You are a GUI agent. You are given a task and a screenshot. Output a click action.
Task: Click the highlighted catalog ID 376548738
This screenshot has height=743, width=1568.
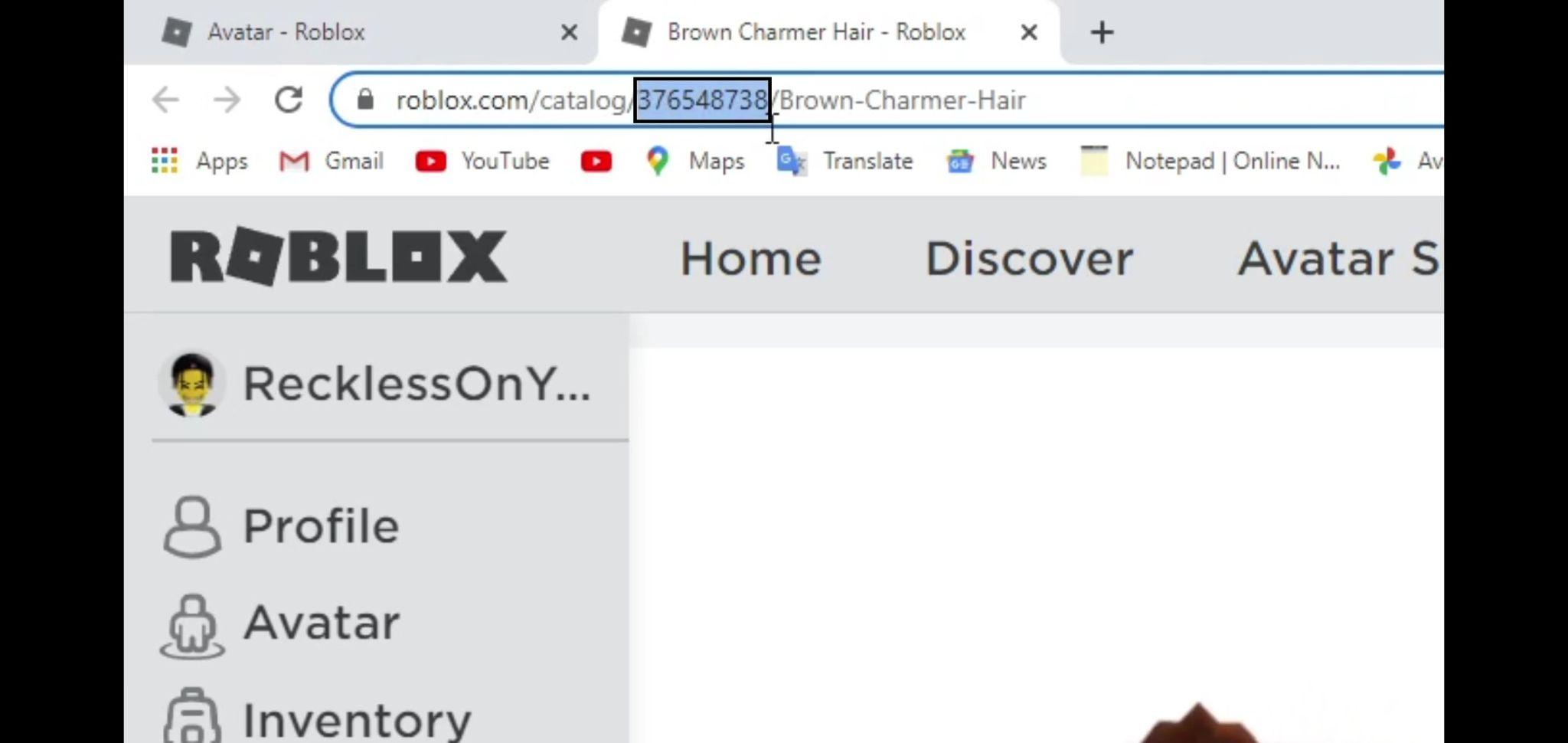(702, 100)
